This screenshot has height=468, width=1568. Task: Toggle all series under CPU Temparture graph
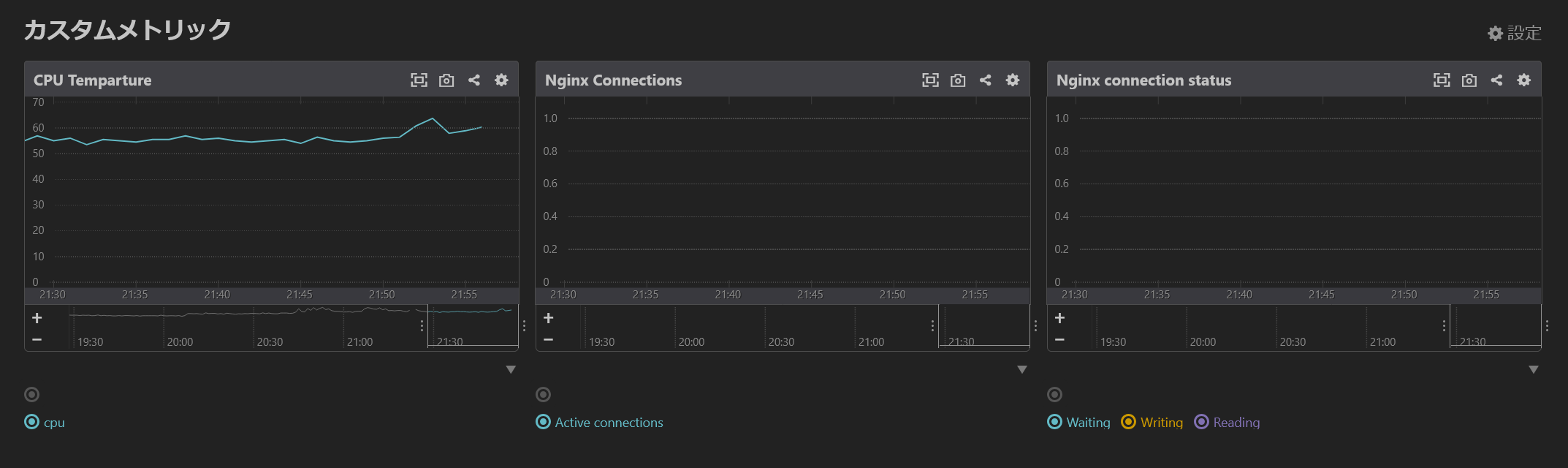tap(31, 395)
